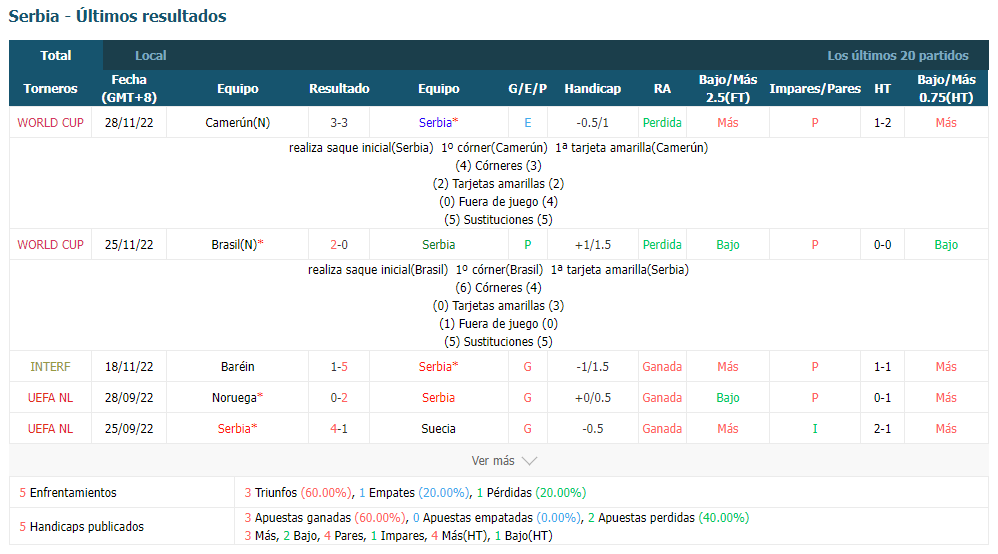Screen dimensions: 998x554
Task: Click the Resultado column header
Action: [x=339, y=89]
